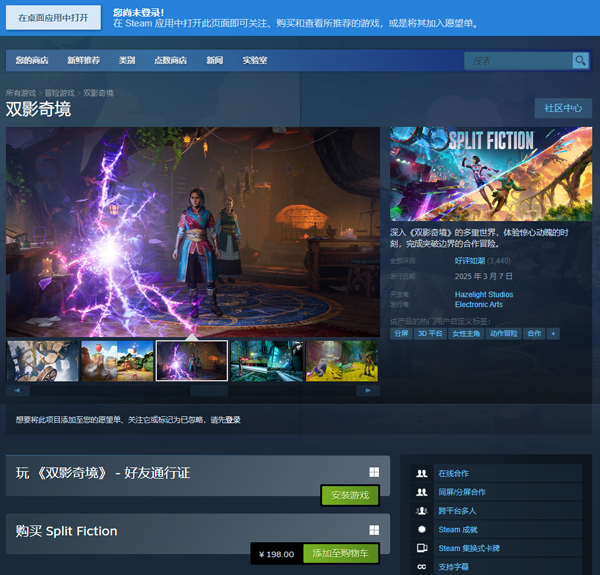Click the screenshot strip left arrow
Screen dimensions: 600x575
tap(18, 391)
